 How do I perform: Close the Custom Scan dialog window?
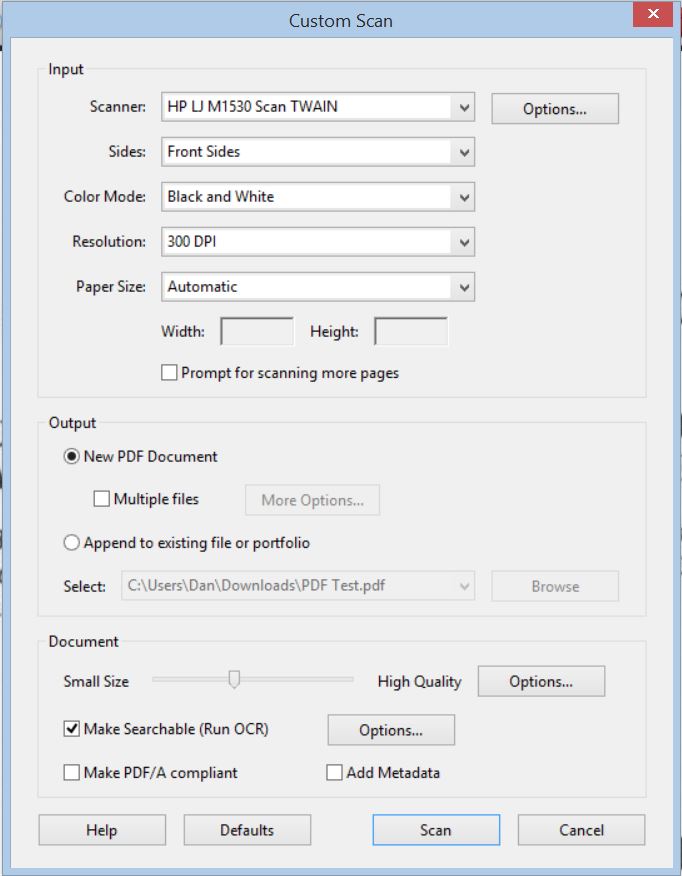(x=653, y=16)
